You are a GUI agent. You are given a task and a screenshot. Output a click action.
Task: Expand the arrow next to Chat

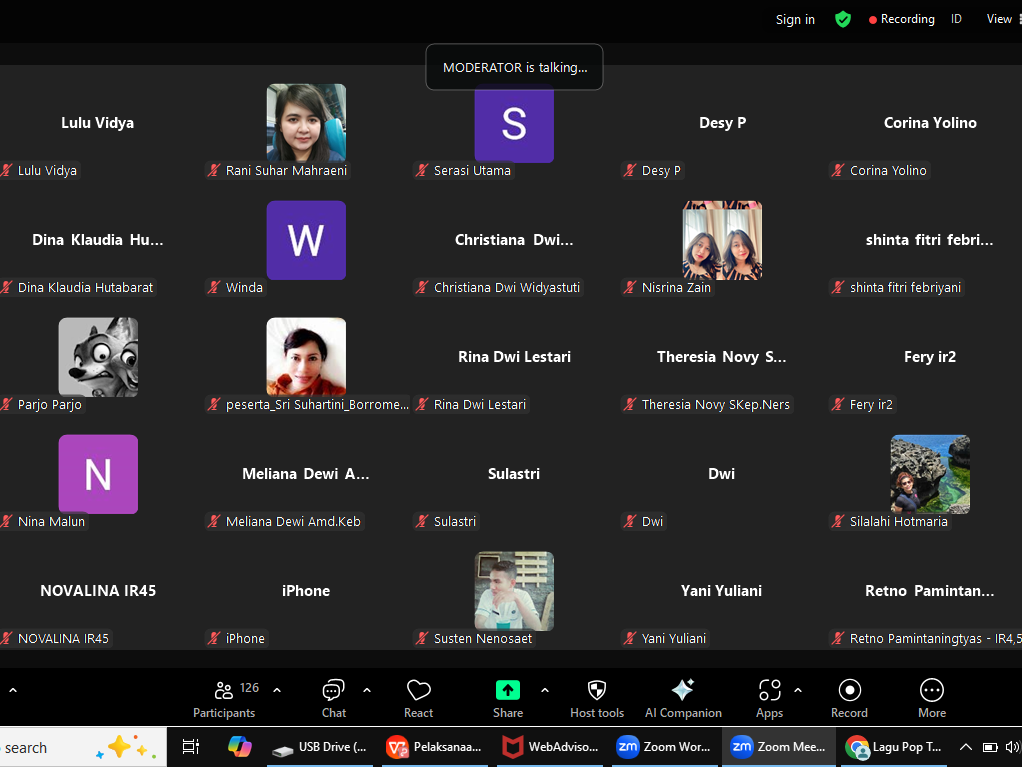(x=367, y=690)
